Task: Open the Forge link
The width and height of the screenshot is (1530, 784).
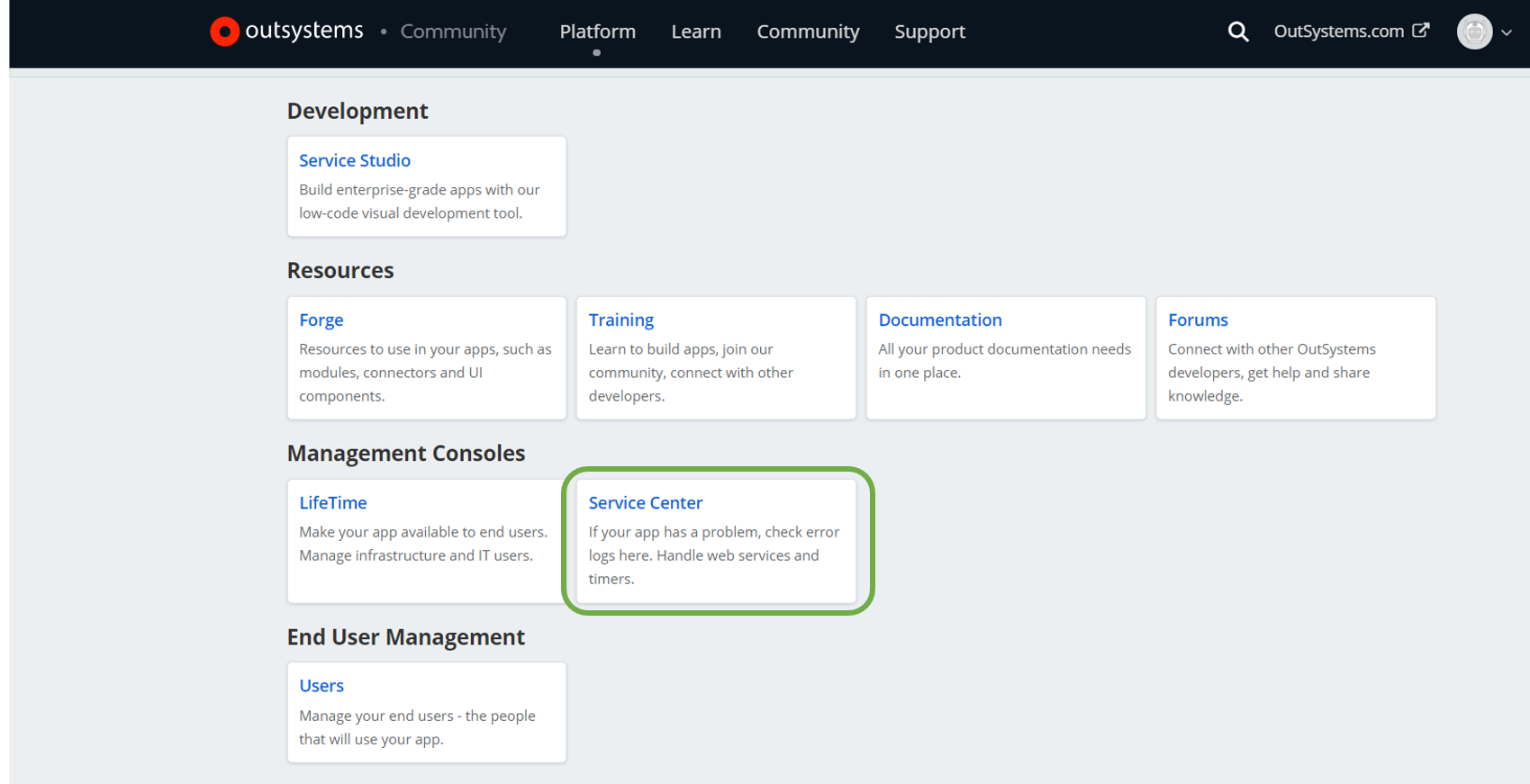Action: [x=321, y=320]
